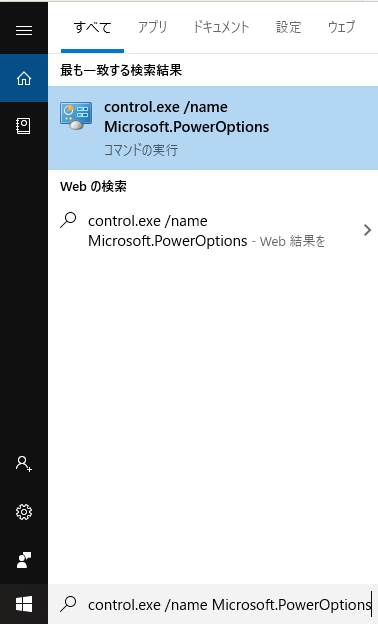378x624 pixels.
Task: Click the 最も一致する検索結果 heading
Action: click(121, 70)
